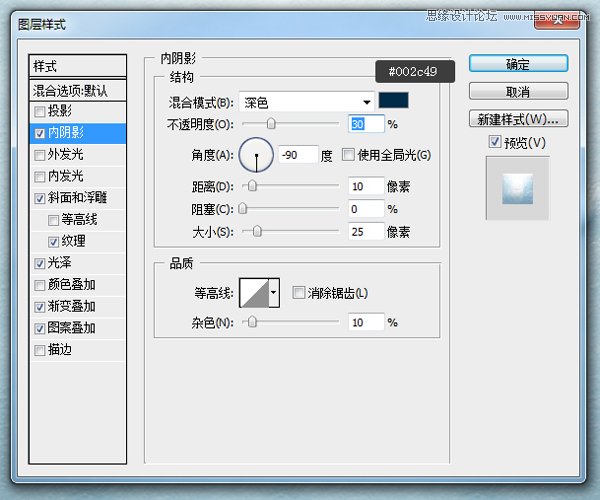Toggle the 预览 preview checkbox

point(494,142)
